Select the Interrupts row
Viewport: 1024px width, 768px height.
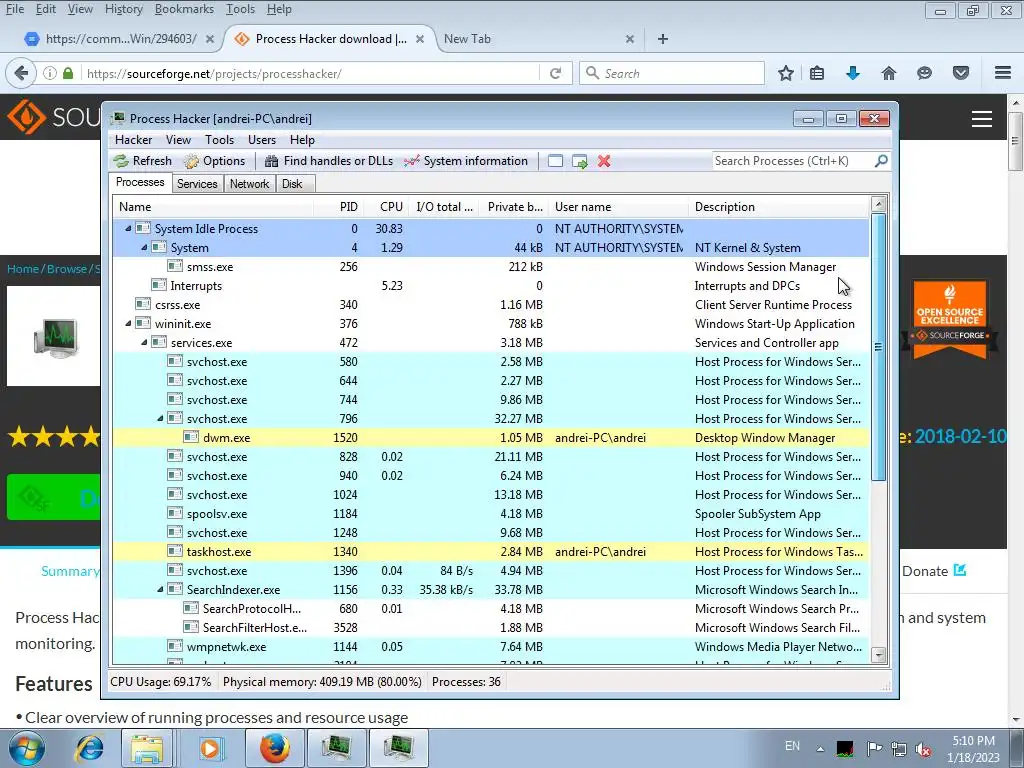[x=490, y=285]
